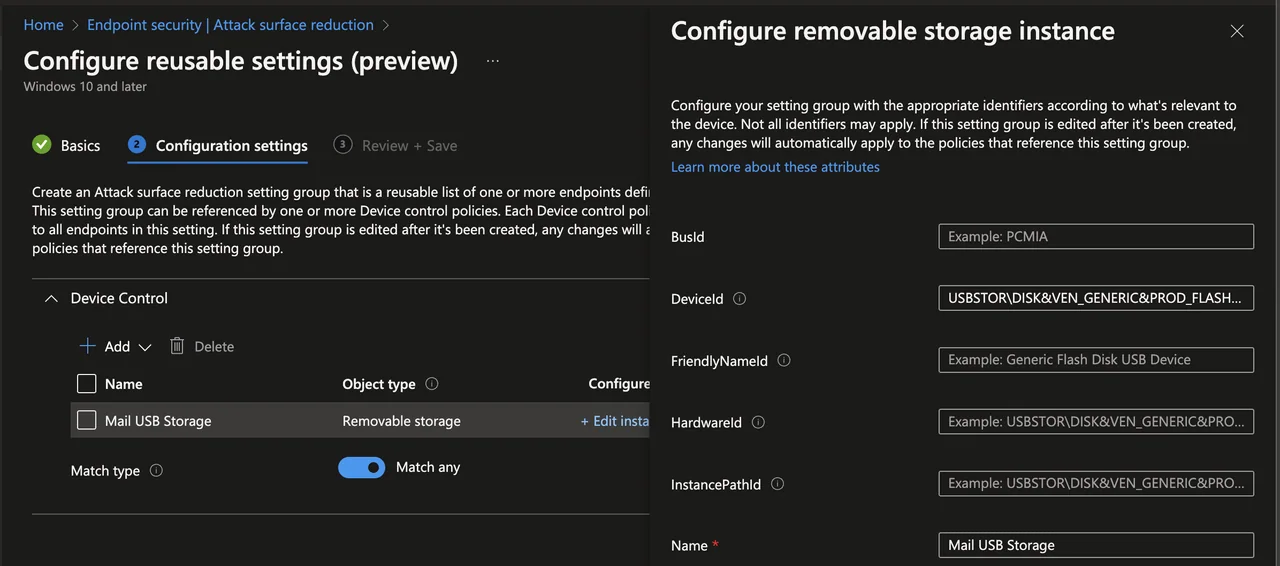Tick the Mail USB Storage row checkbox
Screen dimensions: 1280x566
pos(87,421)
